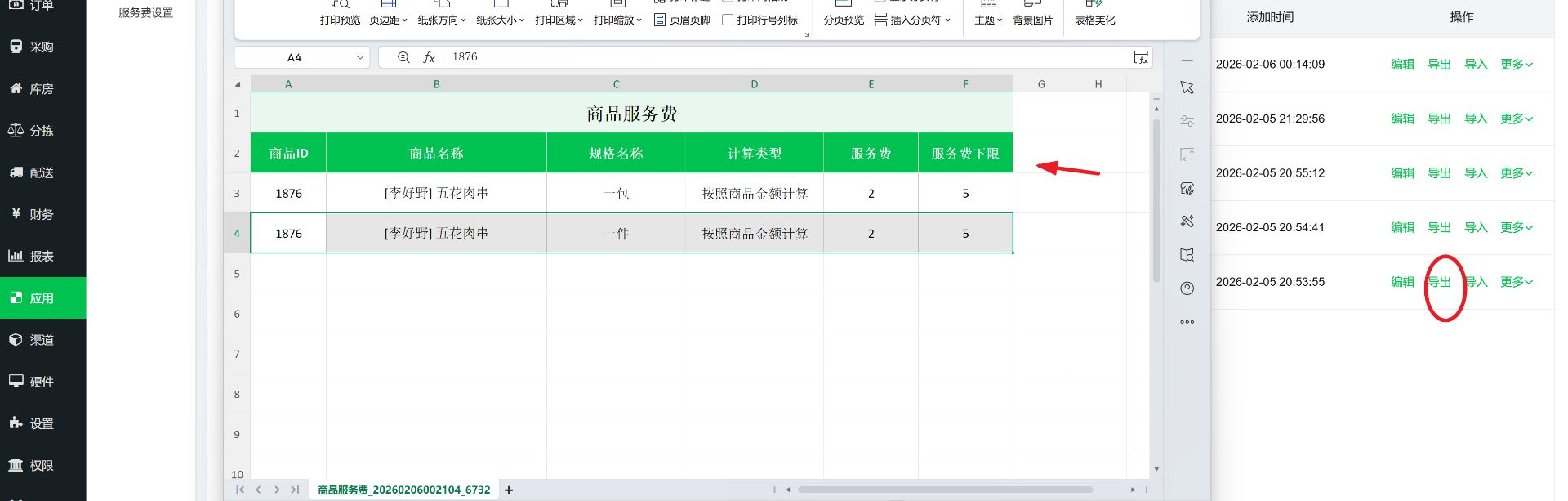Select column header D
The image size is (1568, 501).
point(754,84)
